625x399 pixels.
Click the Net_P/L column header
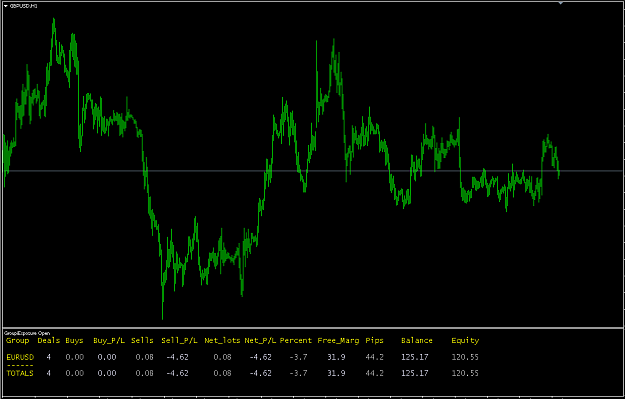pyautogui.click(x=260, y=341)
